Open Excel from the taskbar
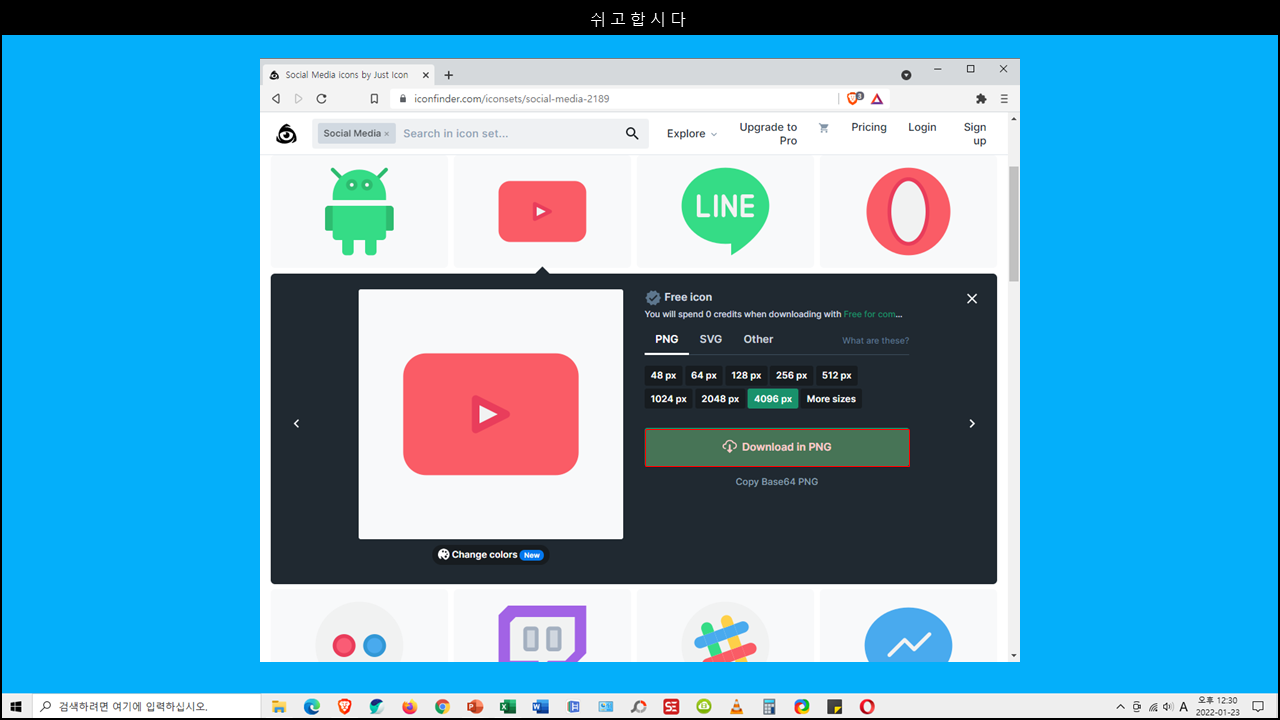This screenshot has width=1280, height=720. (x=507, y=706)
